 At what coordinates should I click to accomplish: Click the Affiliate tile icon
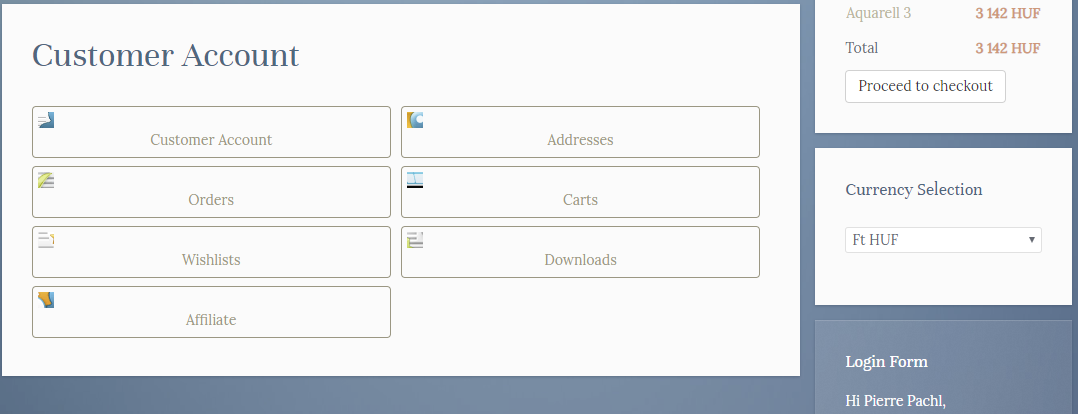(46, 300)
